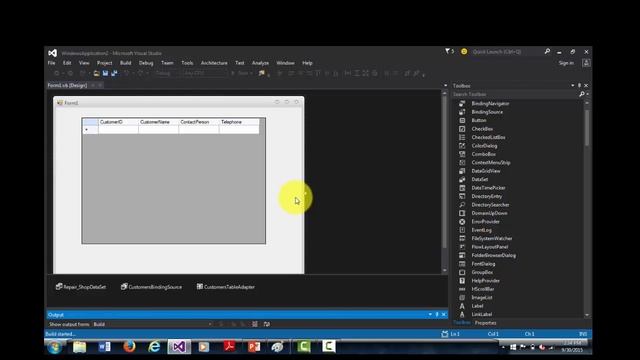Image resolution: width=640 pixels, height=360 pixels.
Task: Open the Architecture menu
Action: click(x=214, y=63)
